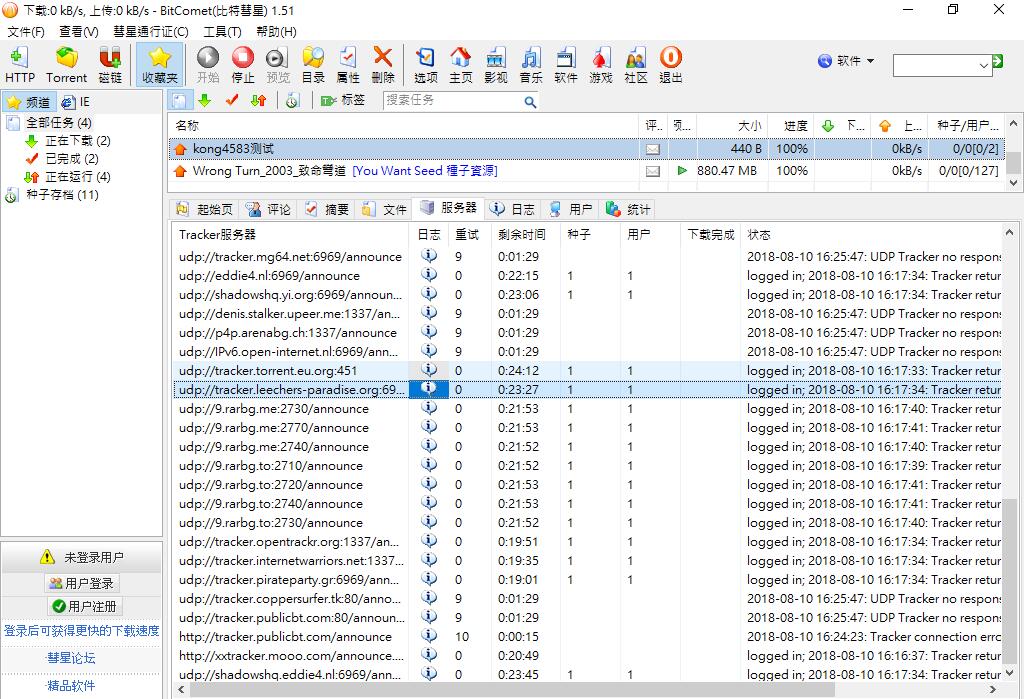Click the 开始 start icon

208,65
